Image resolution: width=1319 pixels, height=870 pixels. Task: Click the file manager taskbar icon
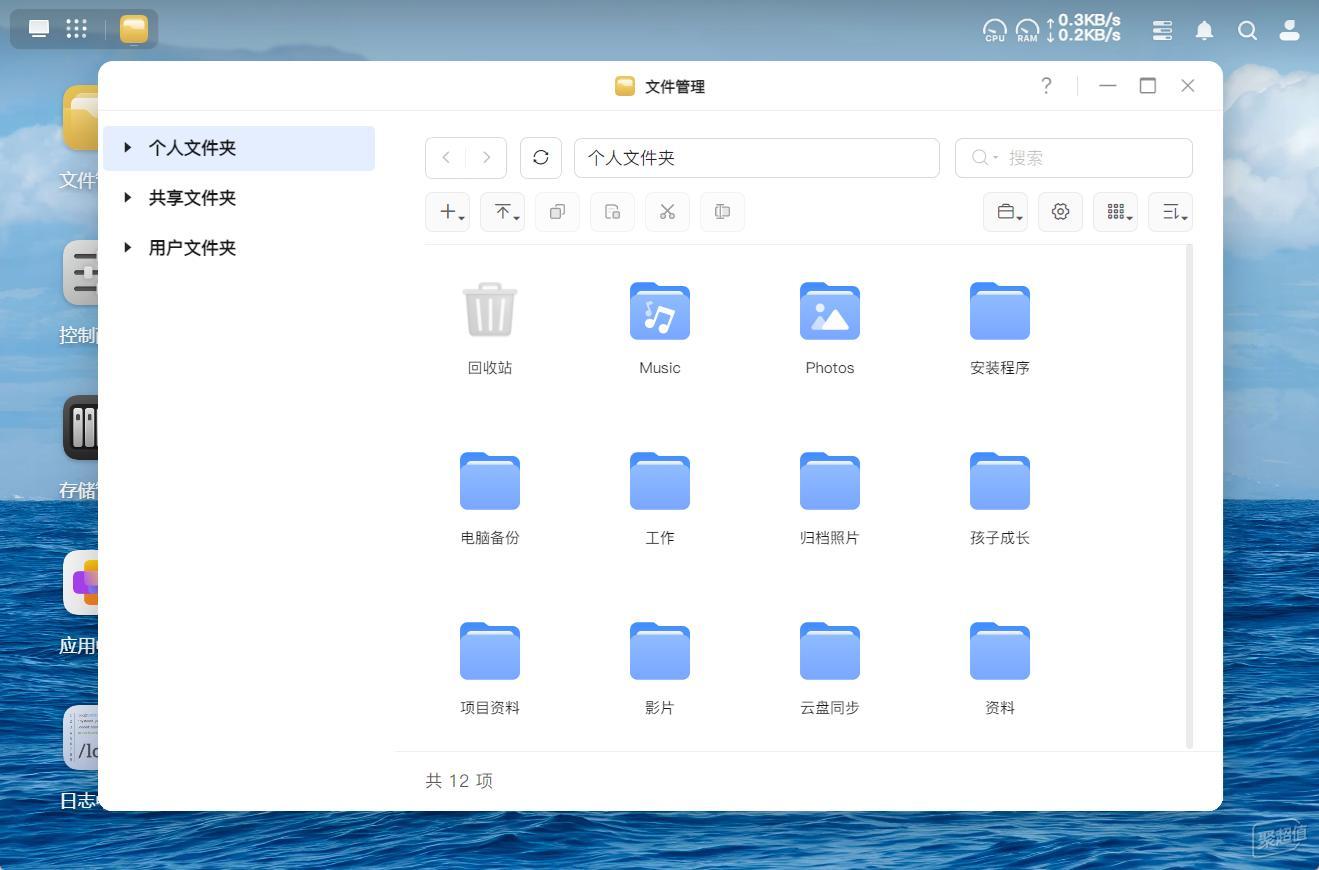[134, 29]
